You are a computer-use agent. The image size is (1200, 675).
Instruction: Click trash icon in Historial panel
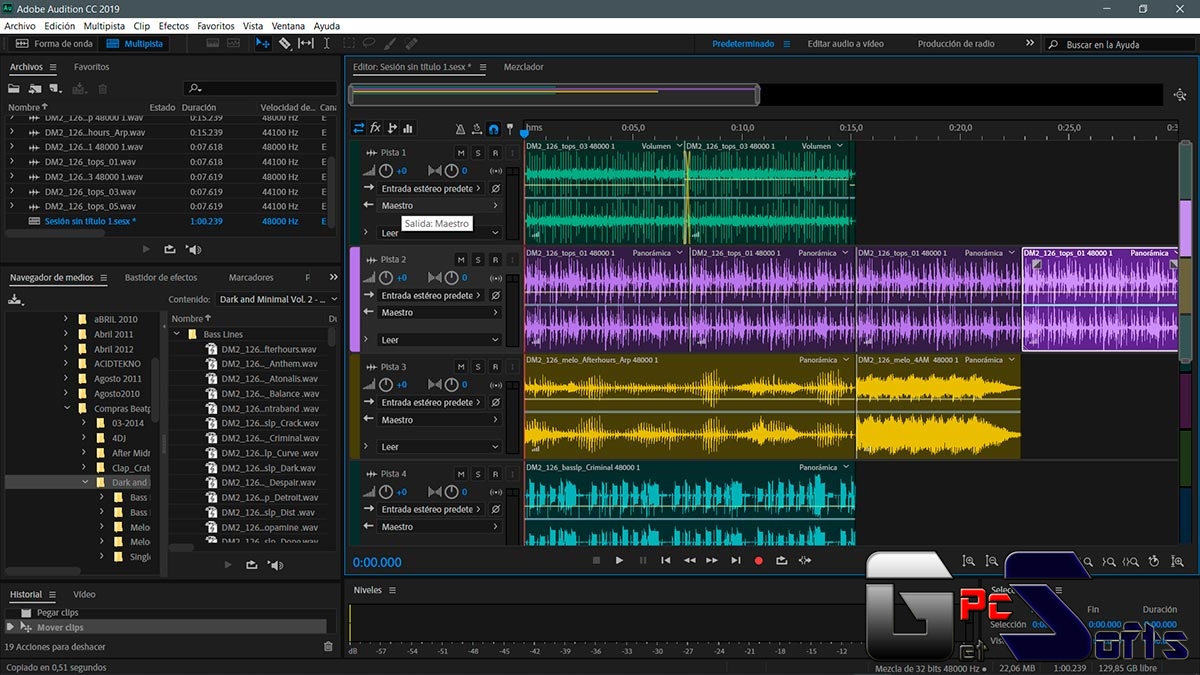point(328,647)
